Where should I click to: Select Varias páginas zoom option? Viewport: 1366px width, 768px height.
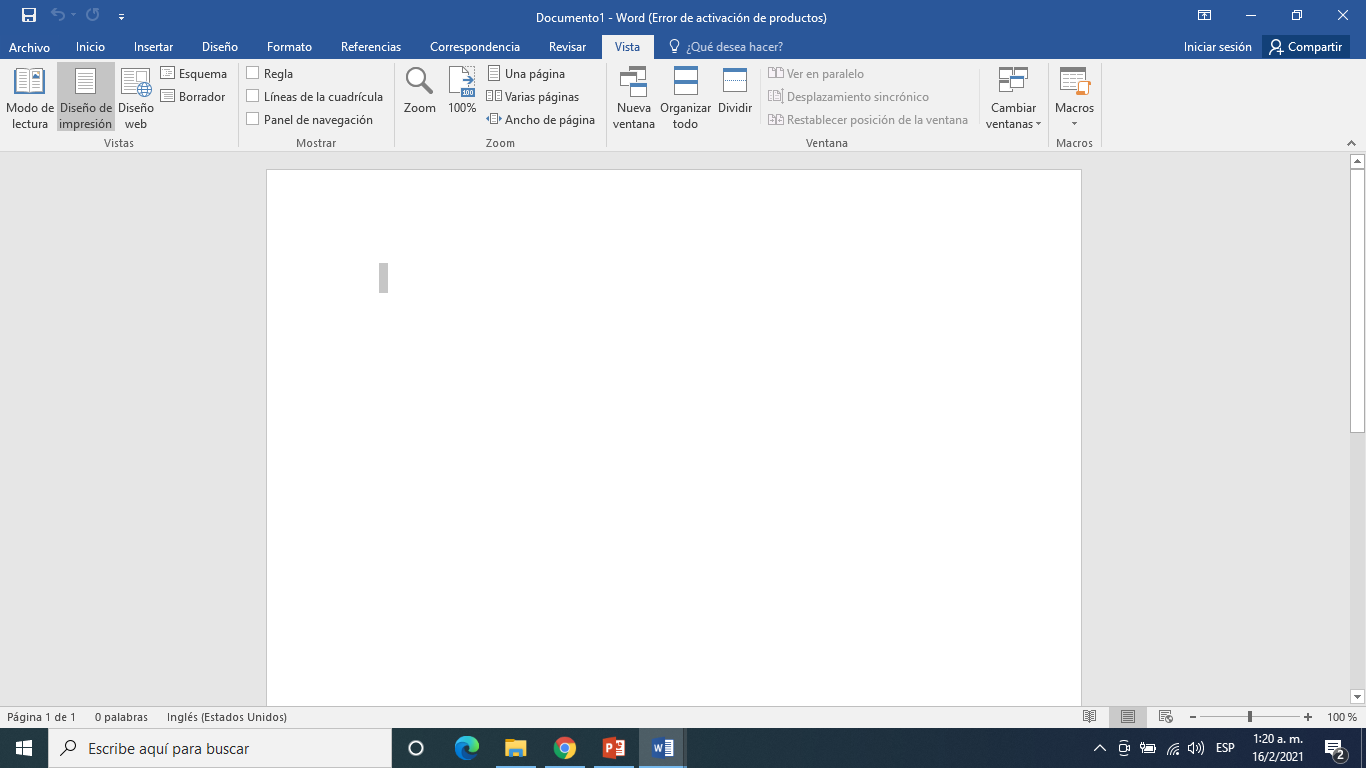tap(533, 97)
